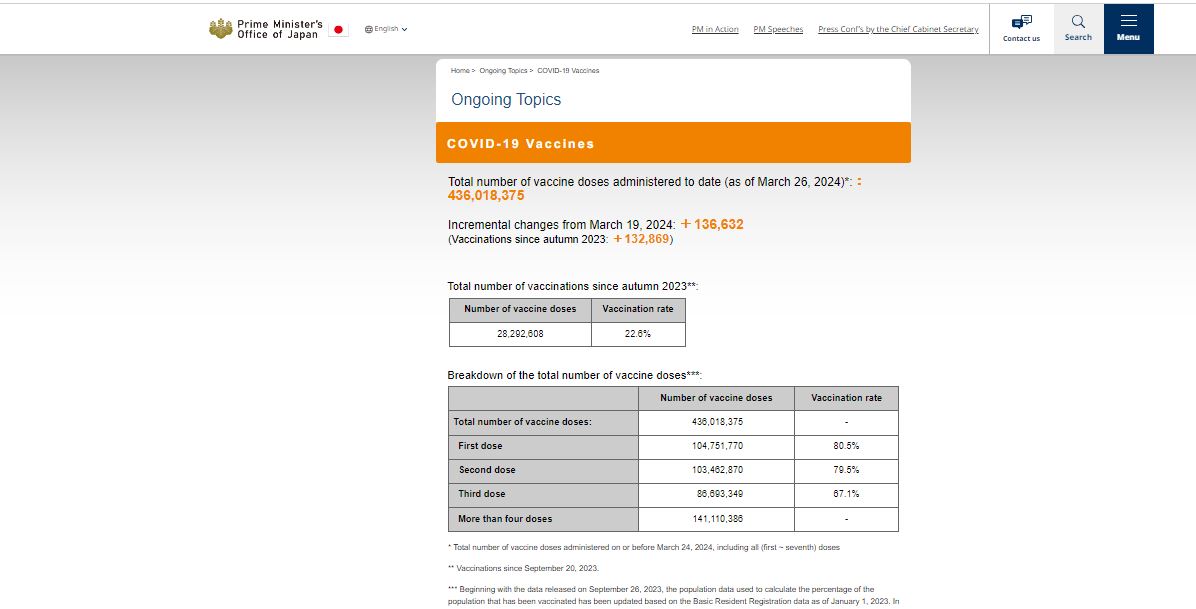1196x609 pixels.
Task: Click the orange COVID-19 Vaccines banner
Action: coord(673,143)
